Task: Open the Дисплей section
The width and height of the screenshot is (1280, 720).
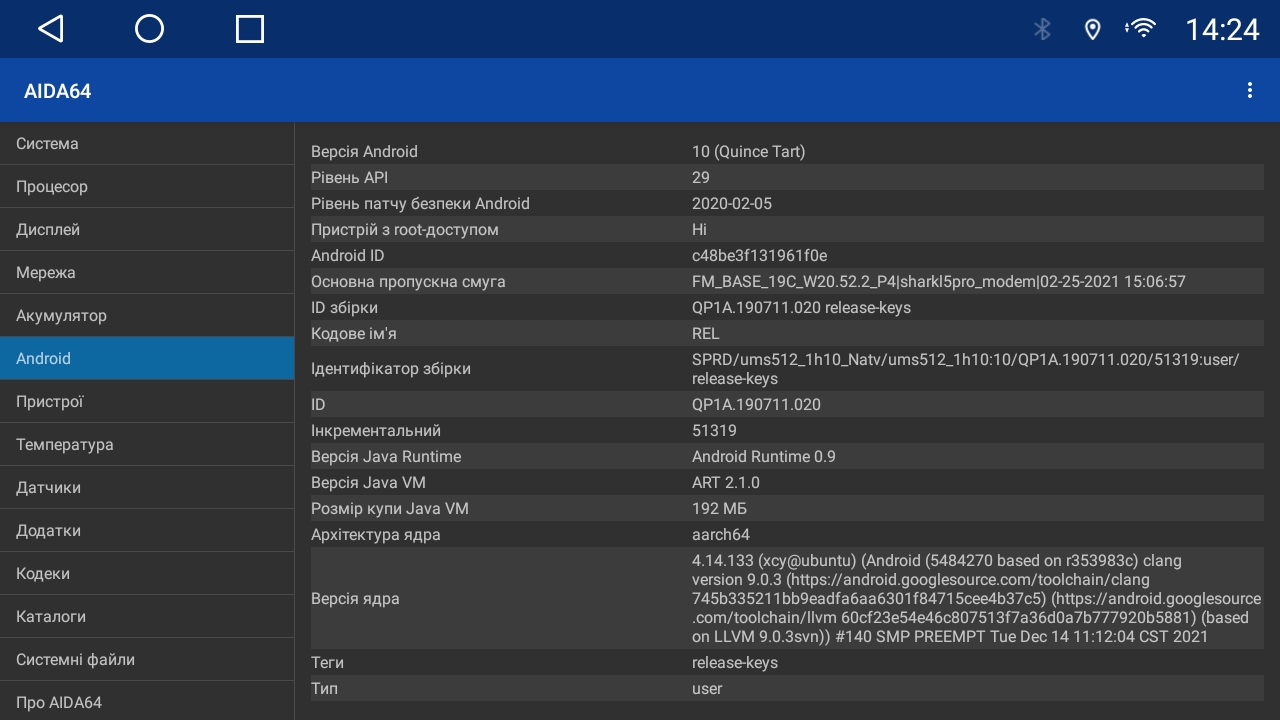Action: [x=147, y=230]
